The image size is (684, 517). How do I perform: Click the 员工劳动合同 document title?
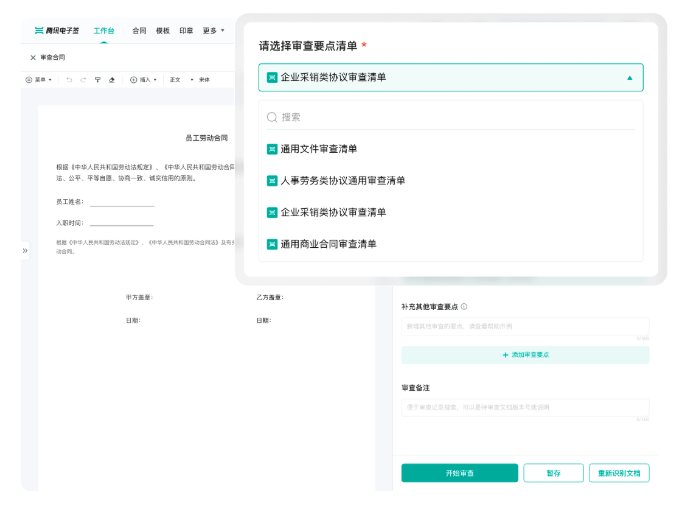pos(207,138)
